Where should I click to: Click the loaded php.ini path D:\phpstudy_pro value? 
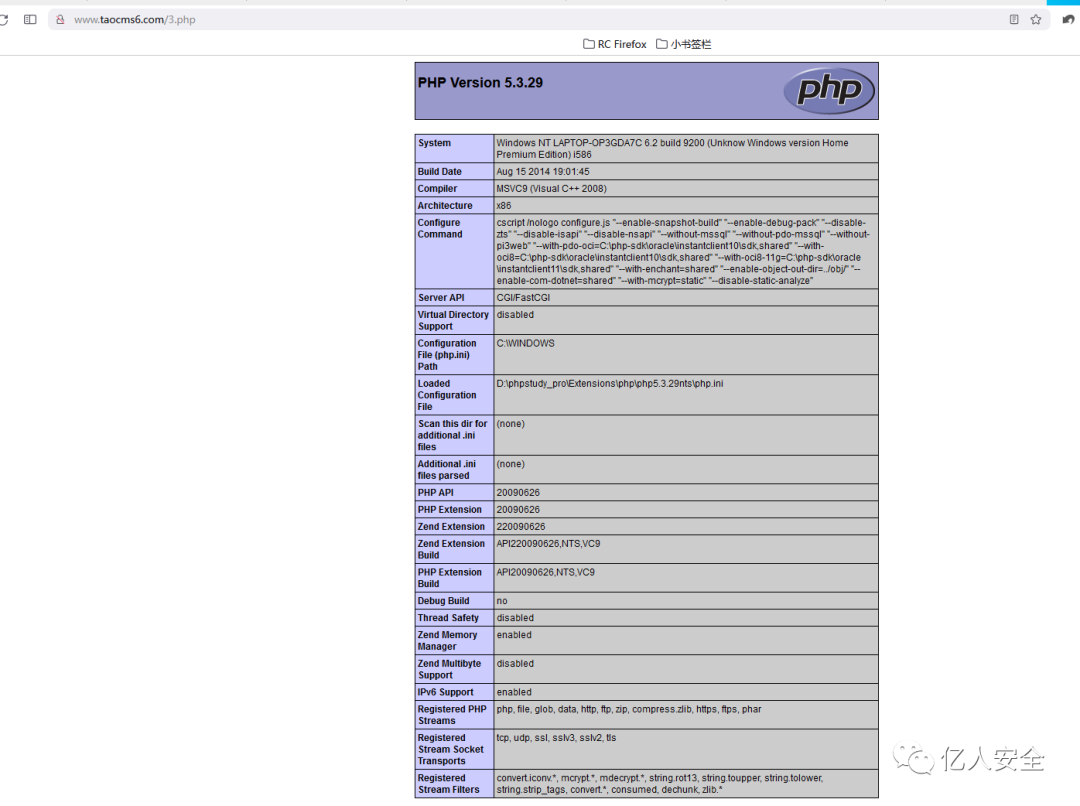(610, 383)
